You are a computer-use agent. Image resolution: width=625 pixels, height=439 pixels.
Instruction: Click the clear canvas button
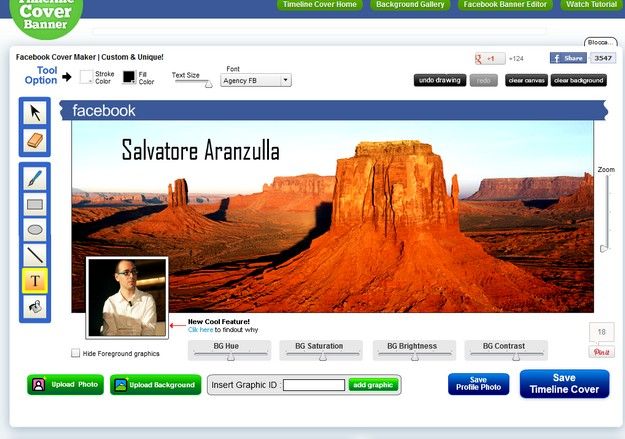click(x=526, y=80)
